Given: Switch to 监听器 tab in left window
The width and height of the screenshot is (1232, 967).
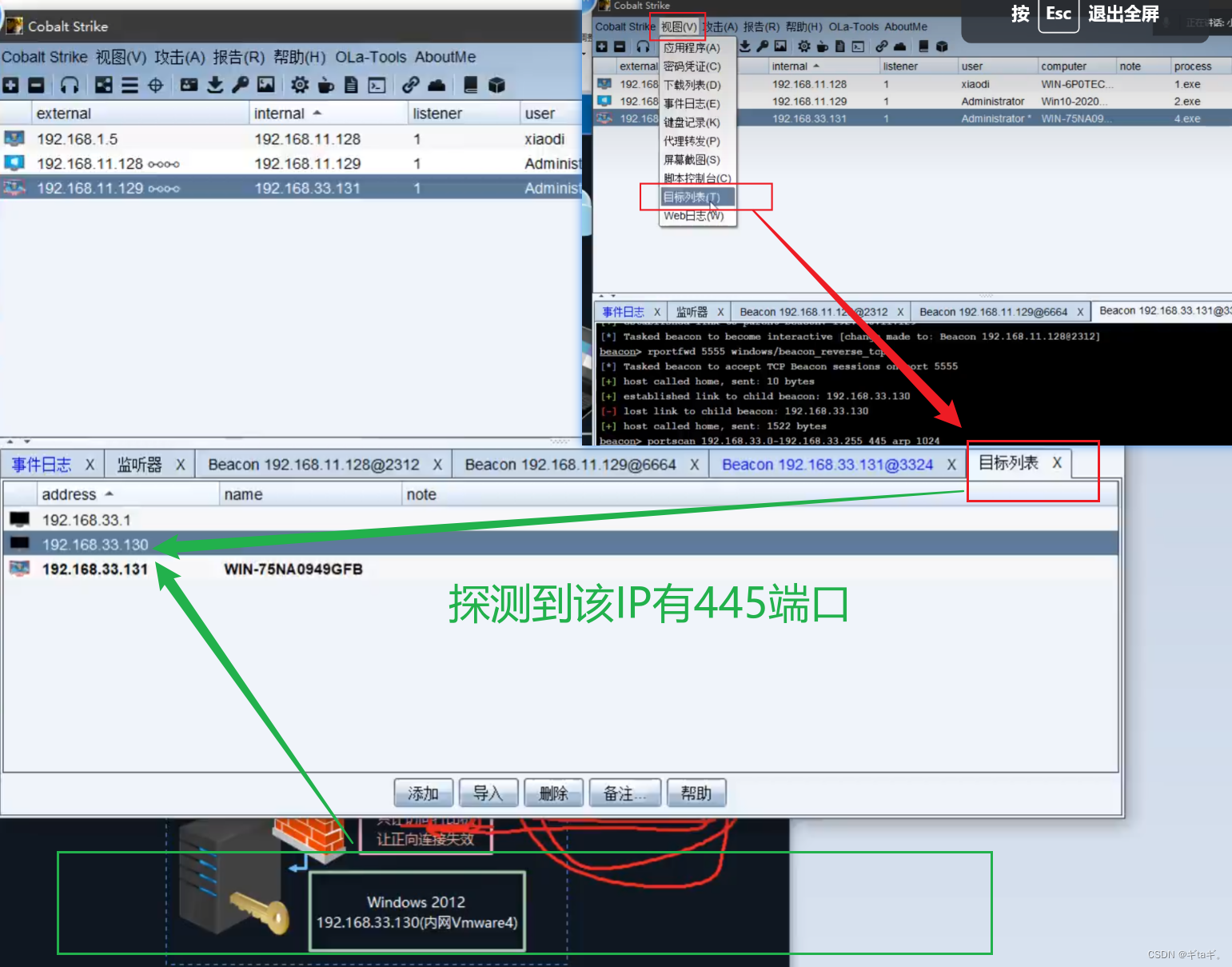Looking at the screenshot, I should [139, 465].
